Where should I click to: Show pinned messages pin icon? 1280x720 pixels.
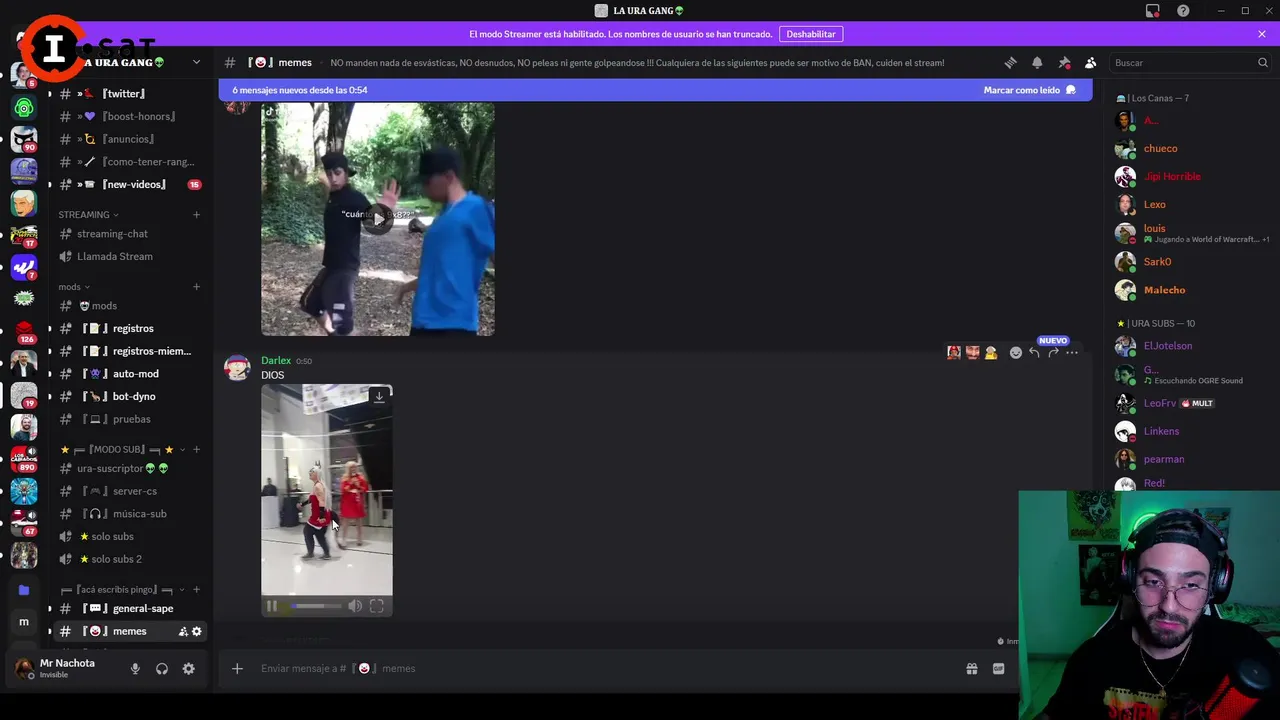(x=1064, y=62)
